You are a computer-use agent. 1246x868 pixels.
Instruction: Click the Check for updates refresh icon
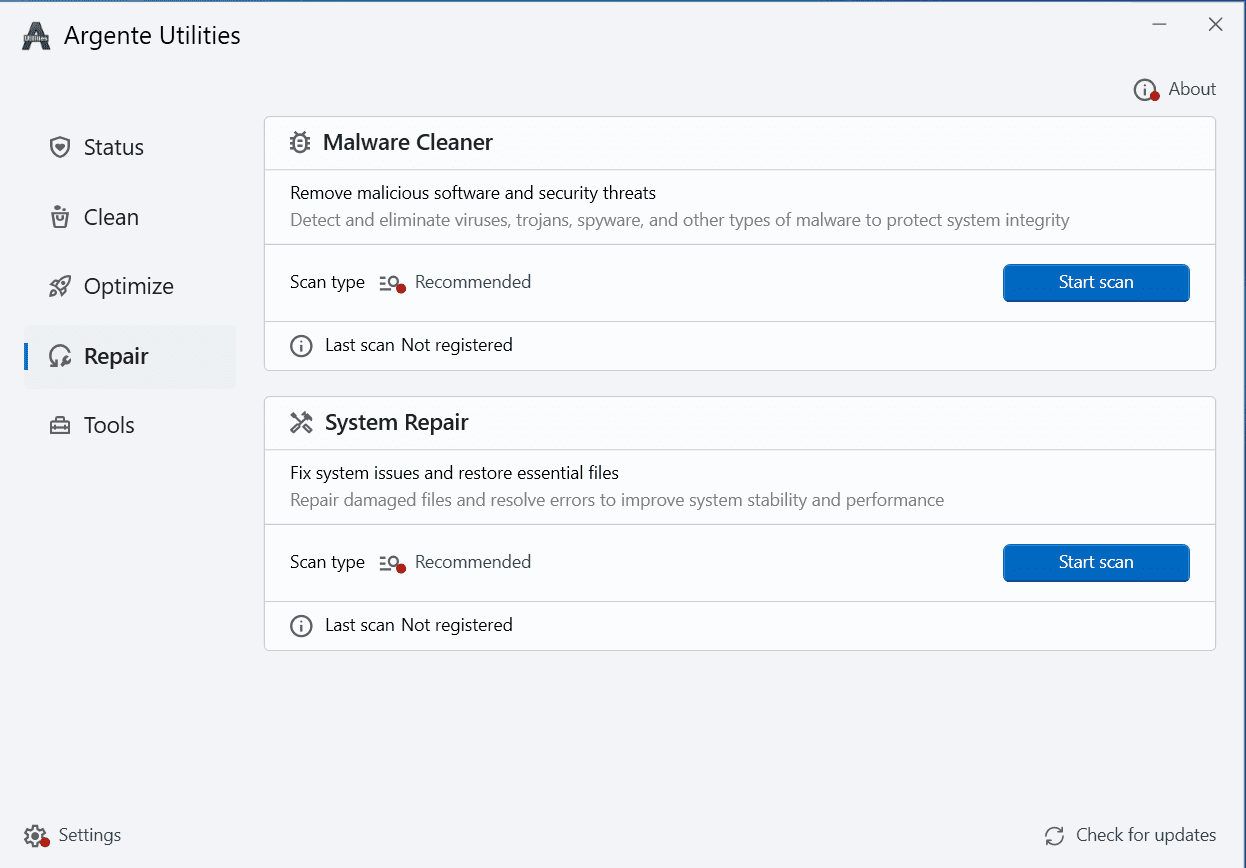(1054, 836)
